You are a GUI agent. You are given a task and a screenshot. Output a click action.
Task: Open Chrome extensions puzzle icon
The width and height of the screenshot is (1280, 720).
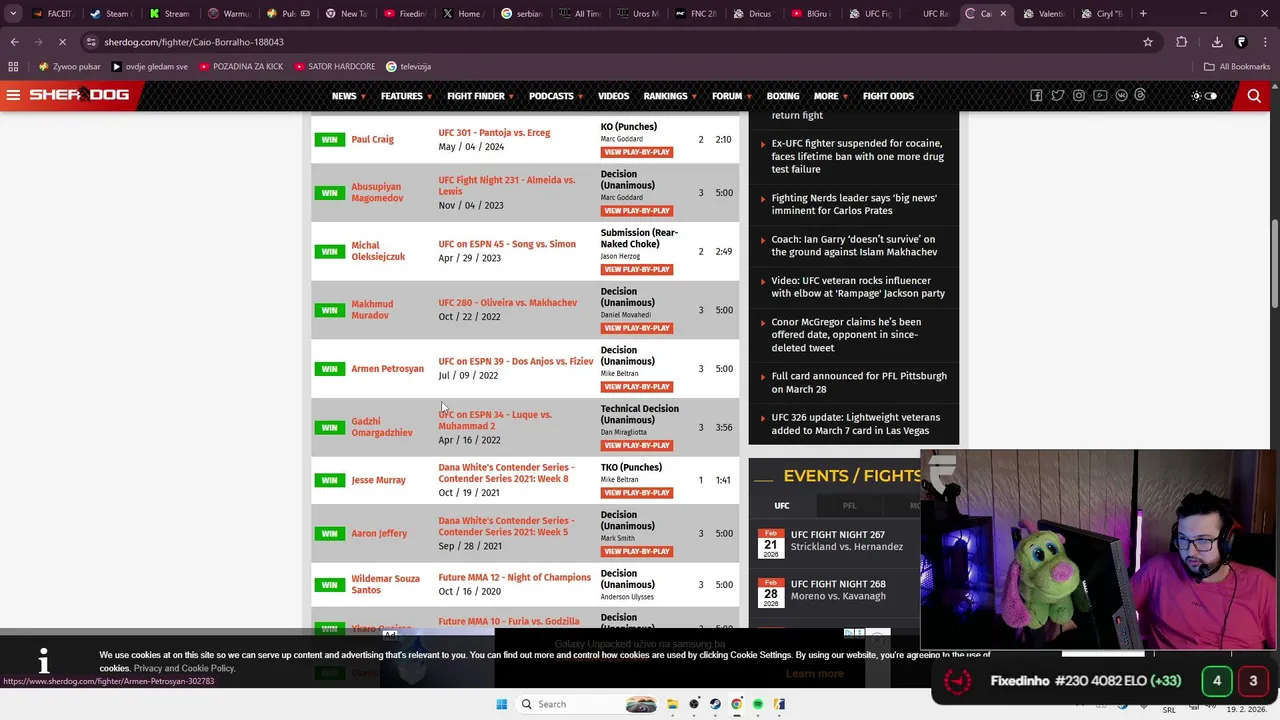point(1182,42)
